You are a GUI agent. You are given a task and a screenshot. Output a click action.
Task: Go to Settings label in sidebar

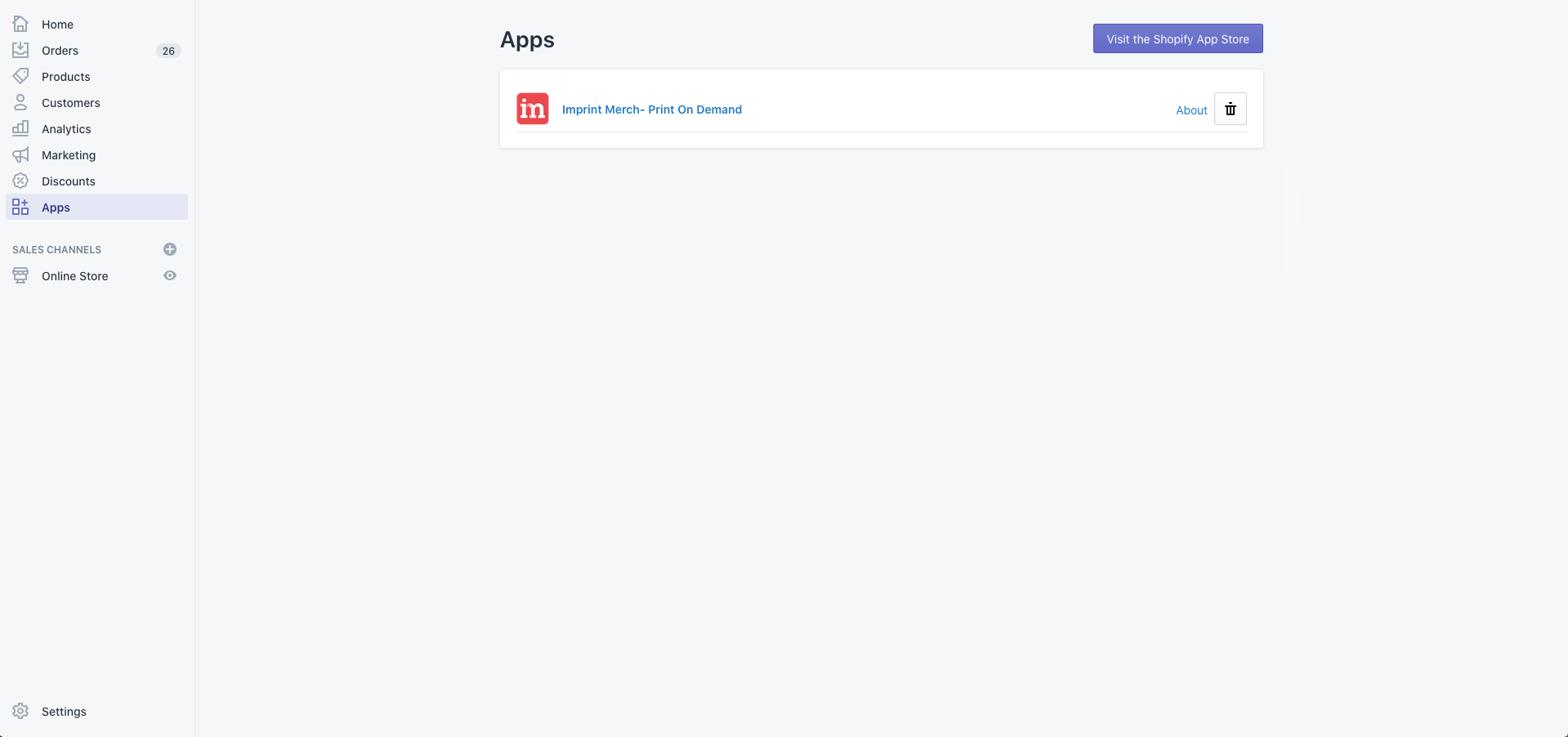64,712
